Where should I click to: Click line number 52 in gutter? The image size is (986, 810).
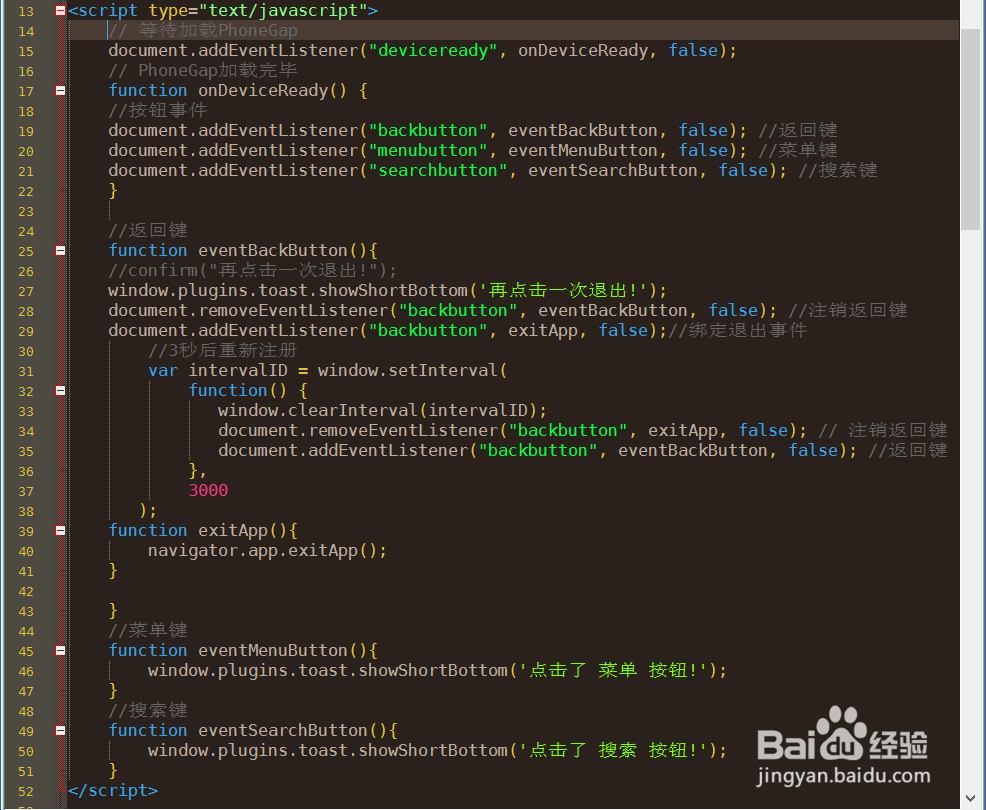[x=26, y=792]
